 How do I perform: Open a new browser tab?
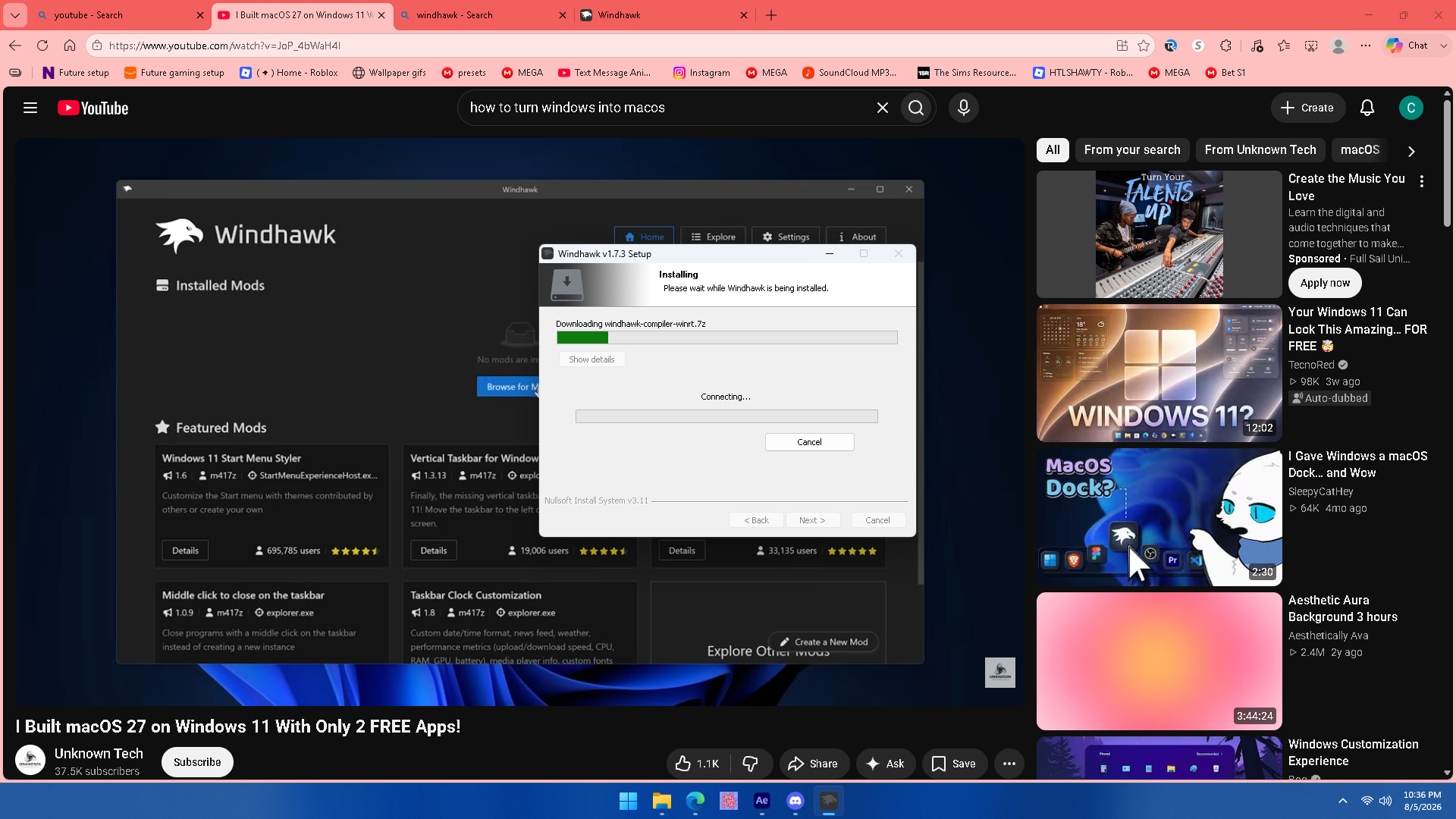point(771,15)
